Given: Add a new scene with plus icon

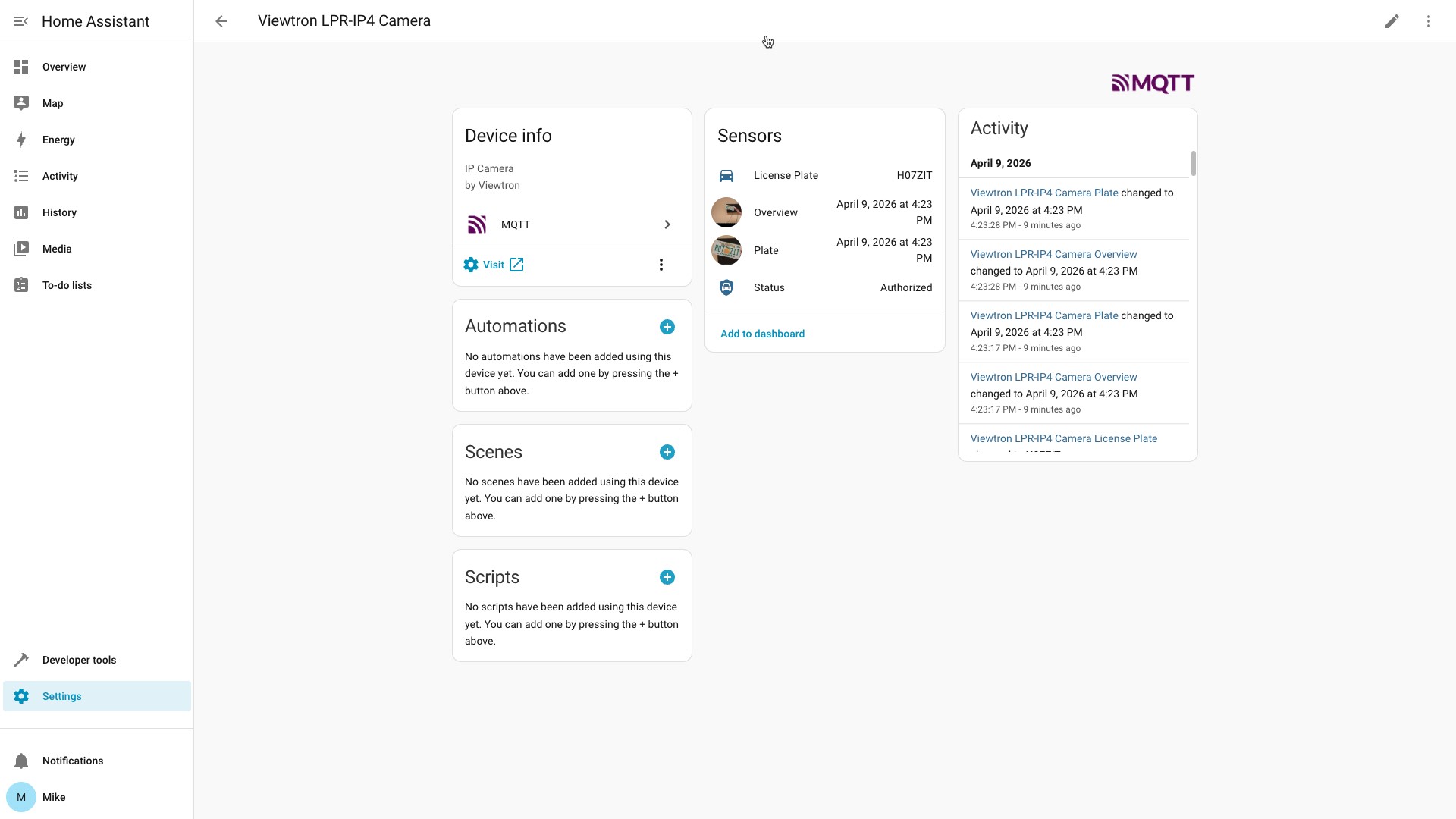Looking at the screenshot, I should [667, 452].
